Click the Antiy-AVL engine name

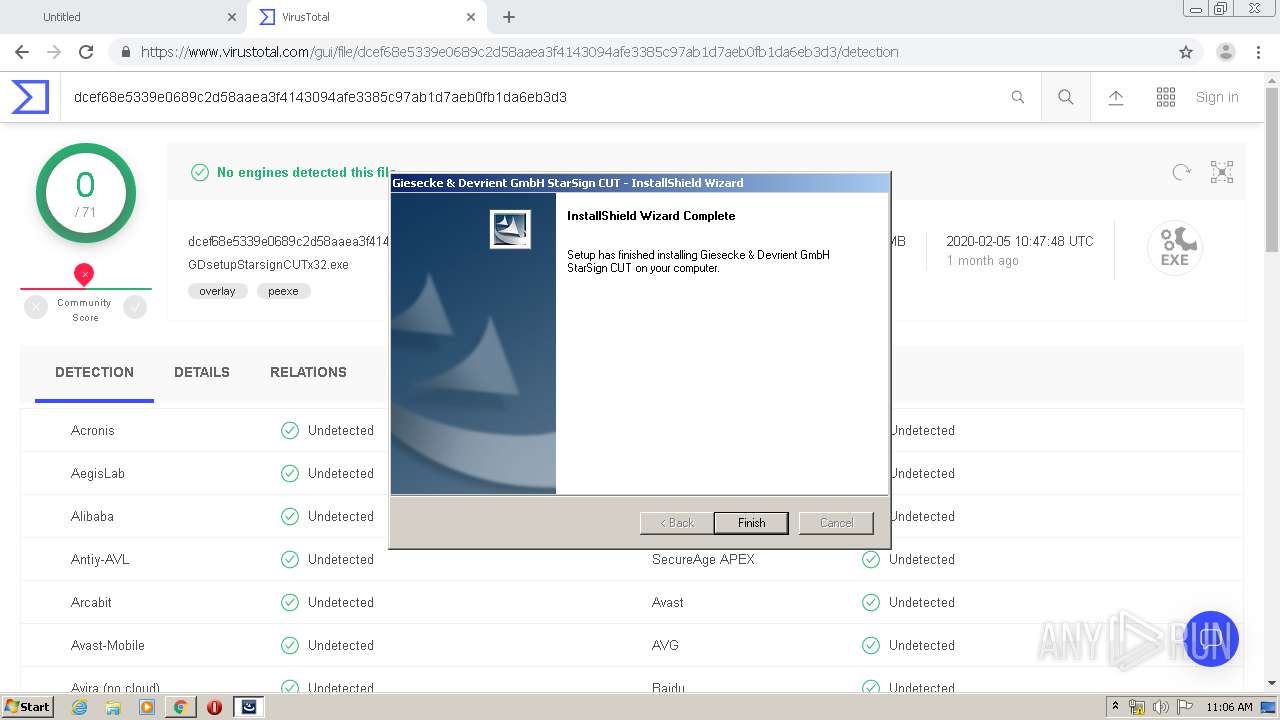pos(100,559)
